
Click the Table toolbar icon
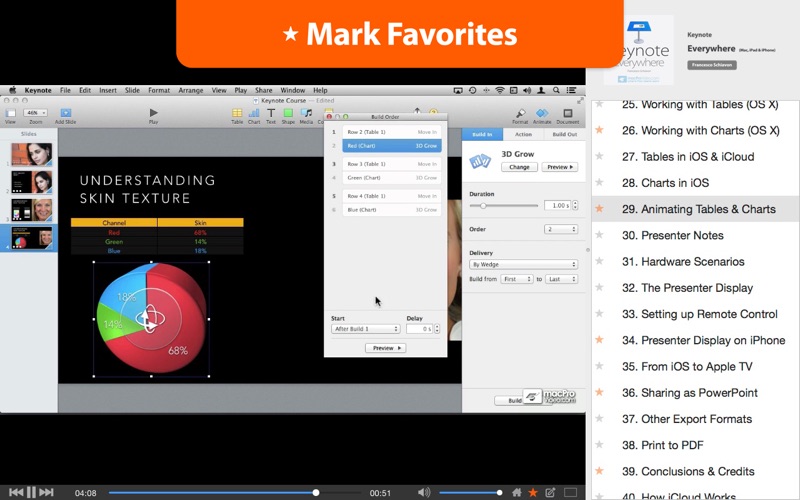pyautogui.click(x=237, y=113)
